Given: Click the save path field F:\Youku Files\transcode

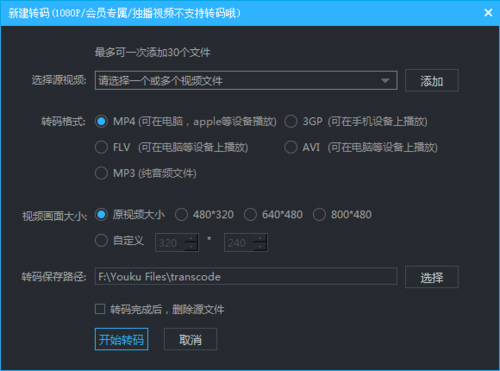Looking at the screenshot, I should pyautogui.click(x=246, y=276).
